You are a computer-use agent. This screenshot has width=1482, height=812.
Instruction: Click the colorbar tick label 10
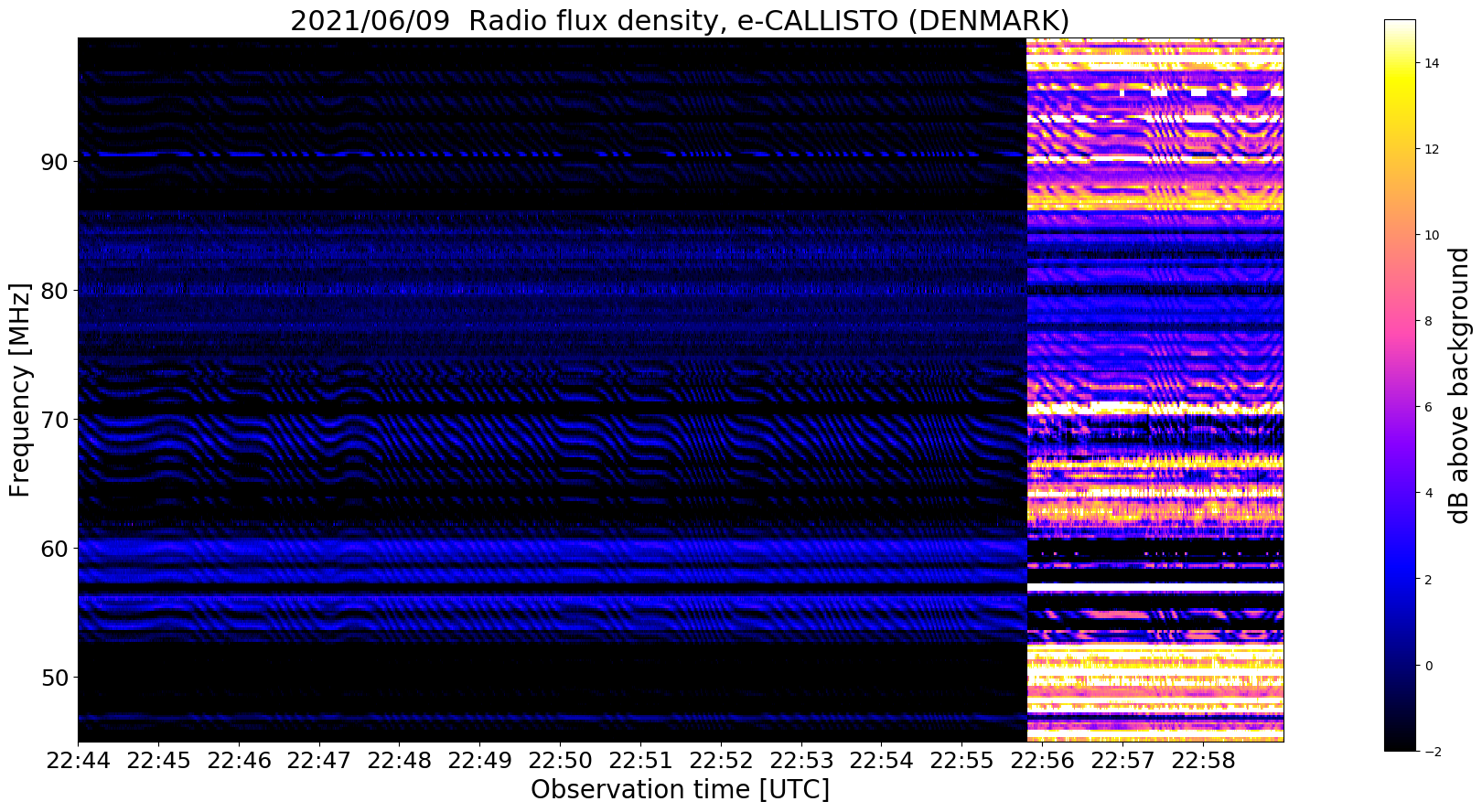coord(1431,235)
